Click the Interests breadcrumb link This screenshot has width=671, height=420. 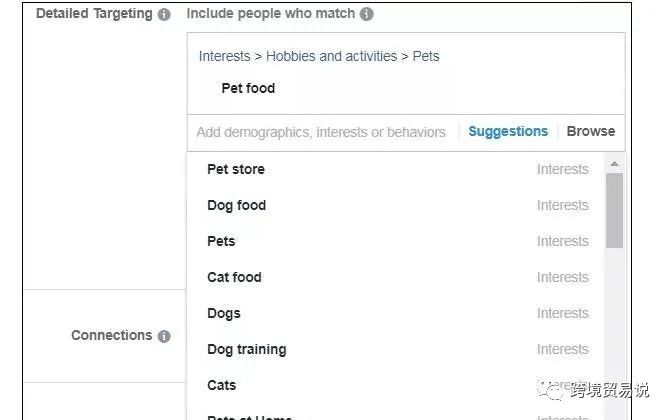224,56
